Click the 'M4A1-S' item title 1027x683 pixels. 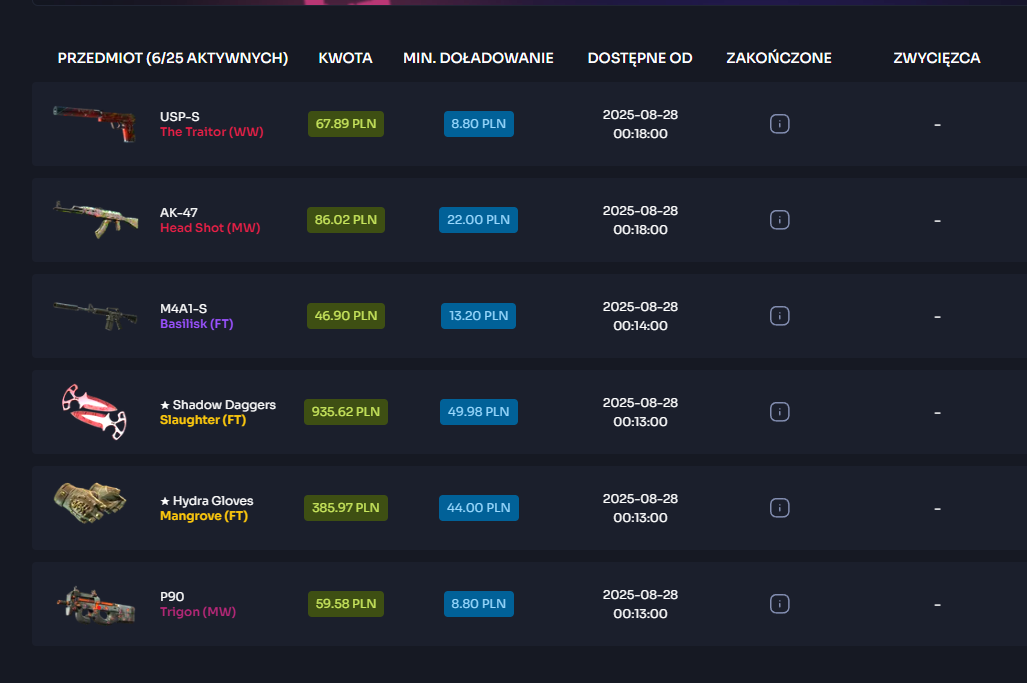tap(183, 308)
